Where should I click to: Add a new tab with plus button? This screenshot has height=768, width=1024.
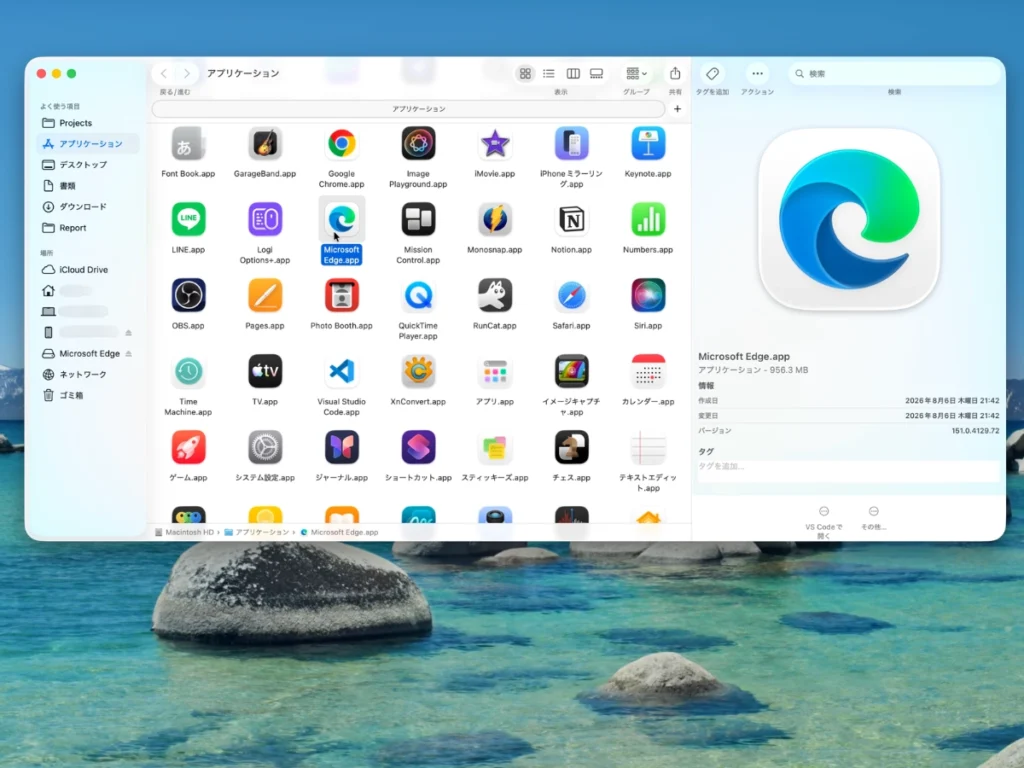coord(677,109)
